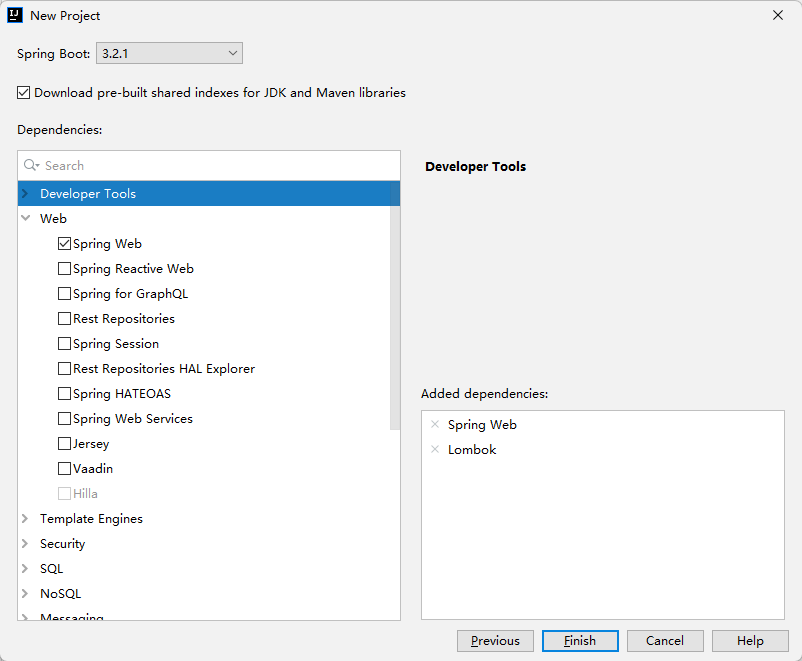Remove Lombok using its X icon

(x=435, y=450)
